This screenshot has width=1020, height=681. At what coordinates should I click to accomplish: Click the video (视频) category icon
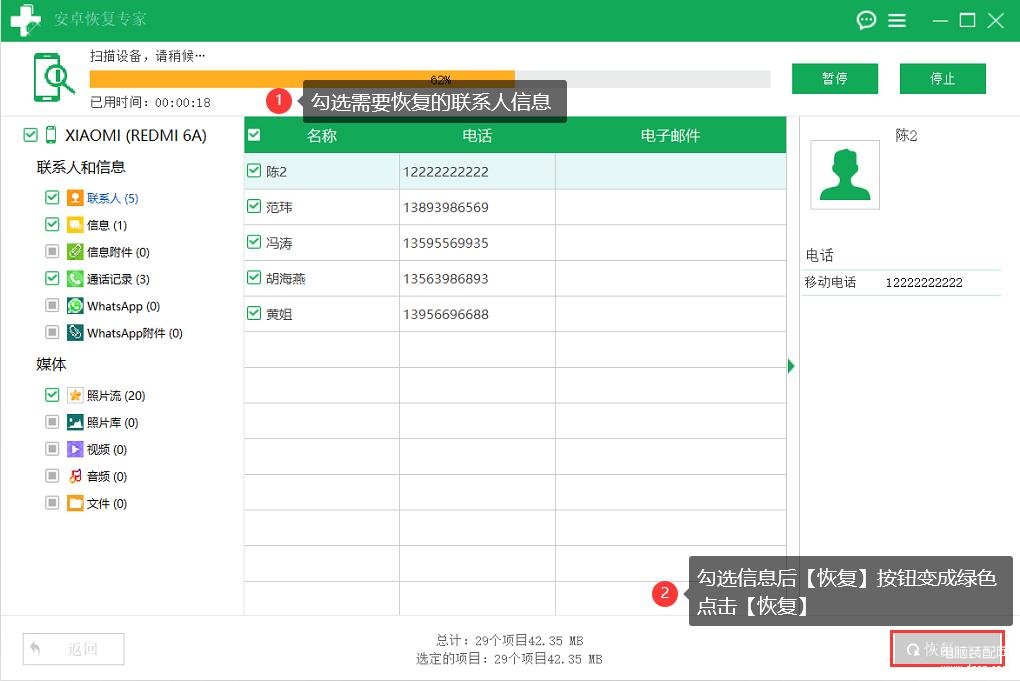[x=75, y=449]
